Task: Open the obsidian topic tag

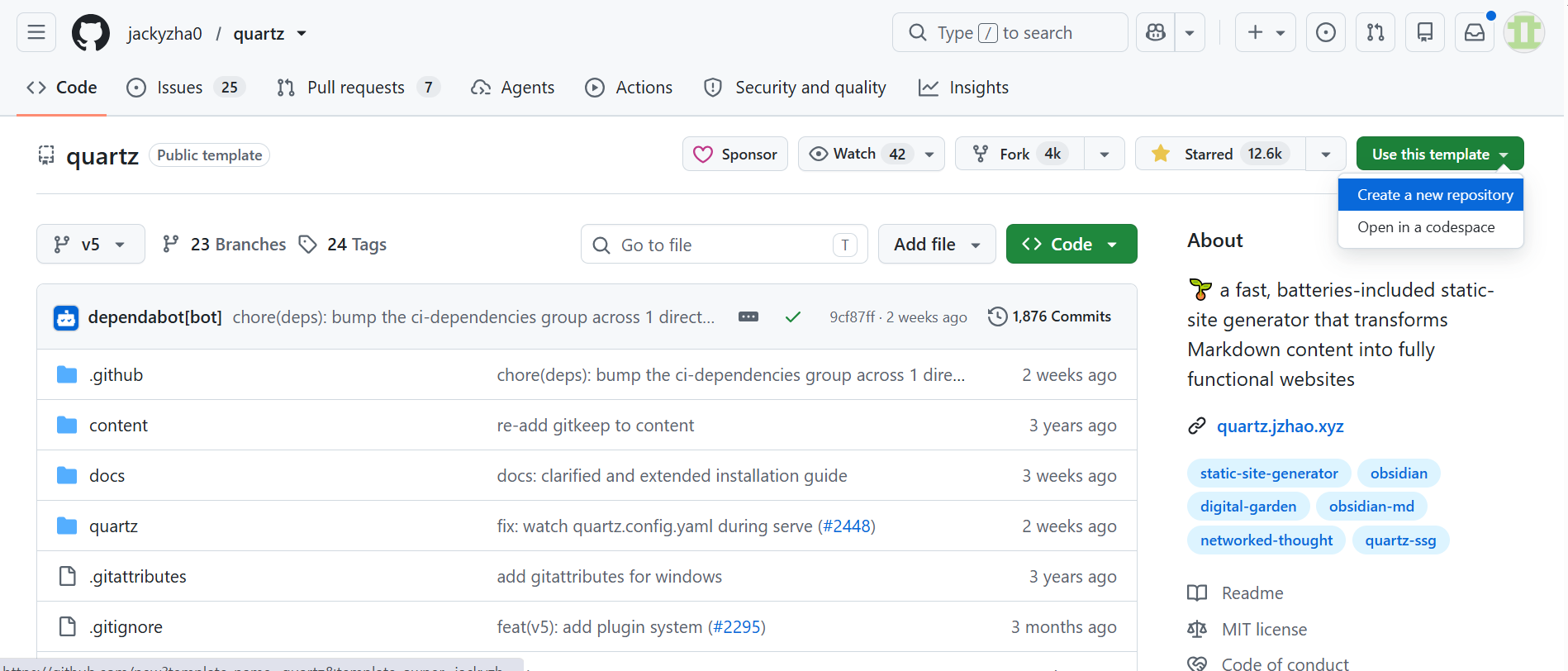Action: click(1399, 474)
